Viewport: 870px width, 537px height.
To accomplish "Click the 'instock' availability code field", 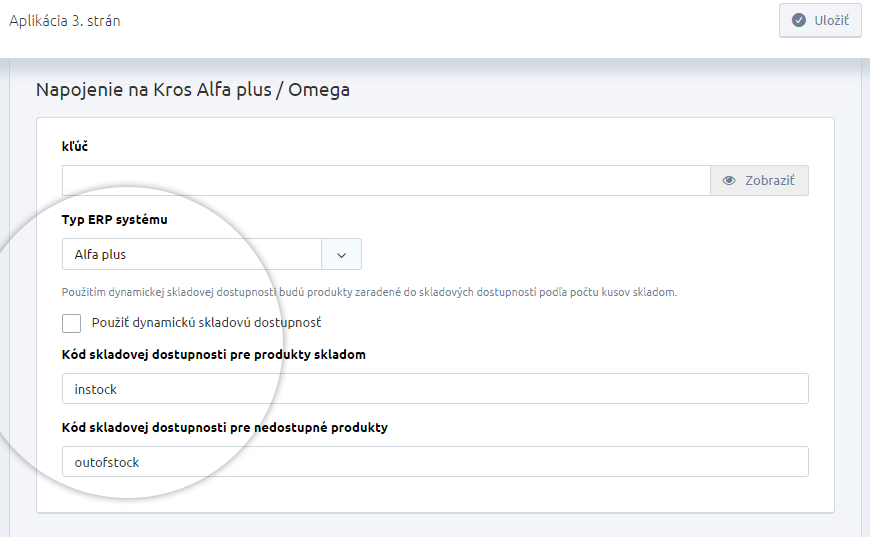I will click(x=435, y=389).
